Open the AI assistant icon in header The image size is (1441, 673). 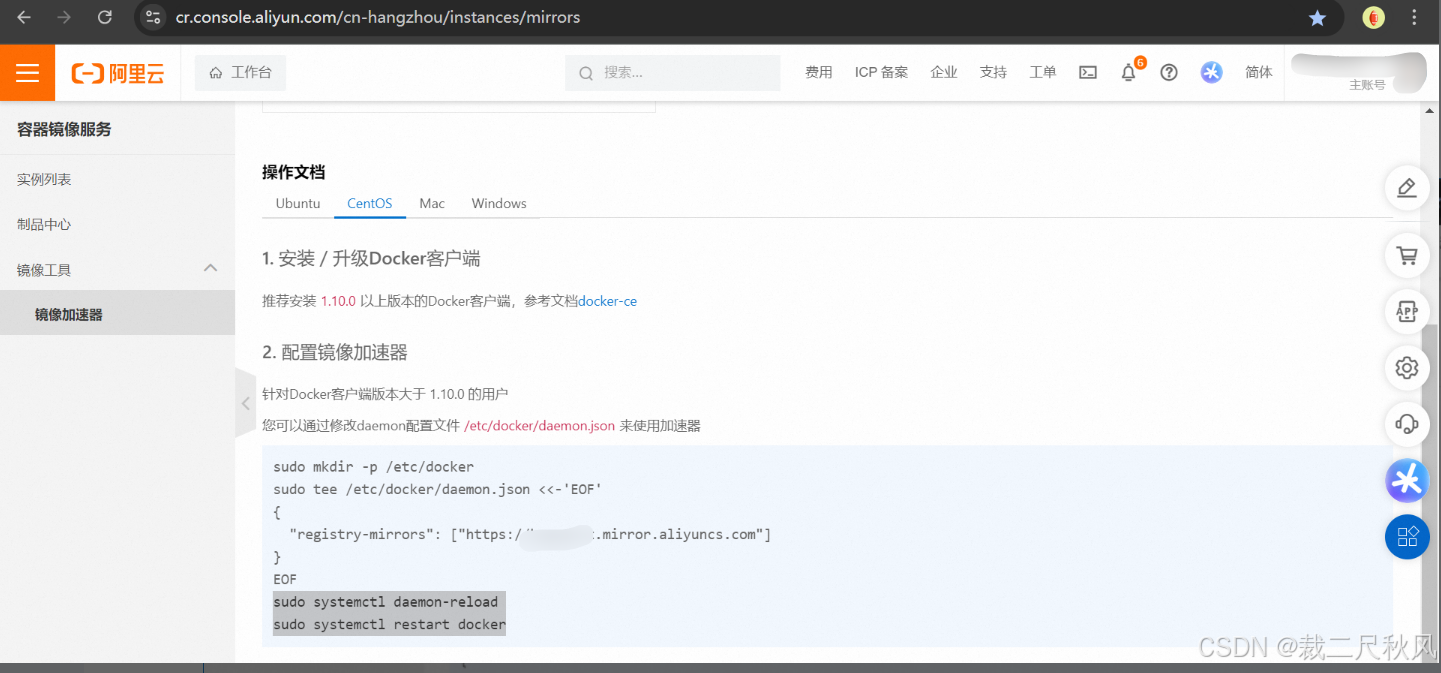pos(1212,73)
